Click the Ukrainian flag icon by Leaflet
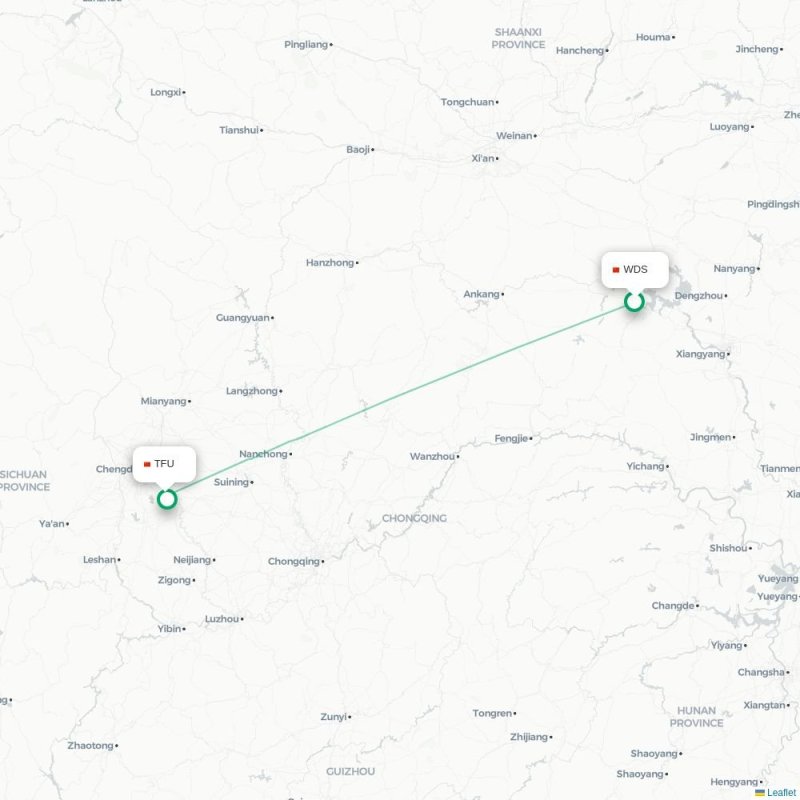 (760, 792)
